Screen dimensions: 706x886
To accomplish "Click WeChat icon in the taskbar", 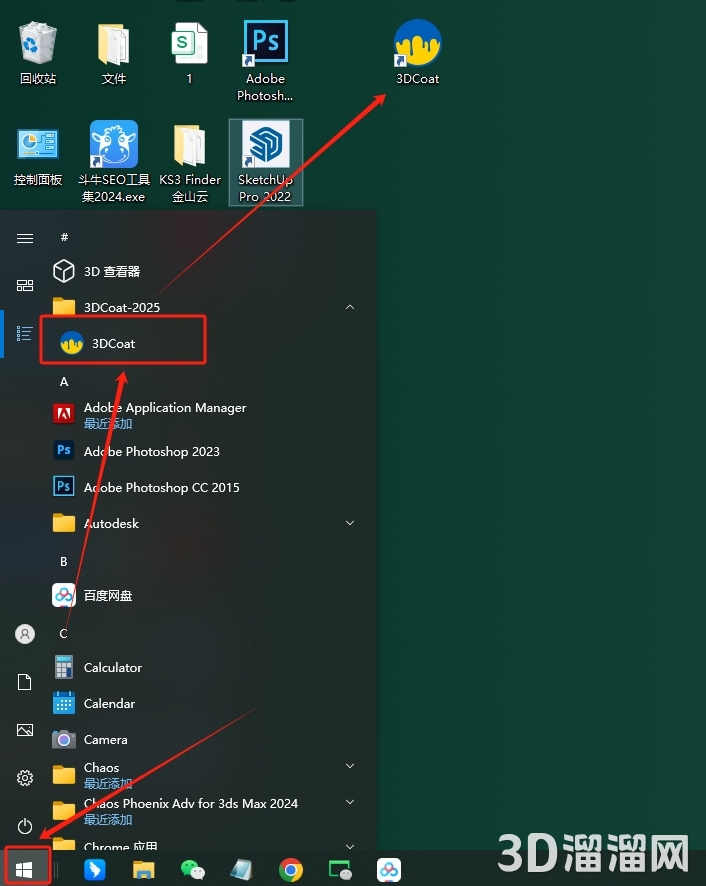I will (192, 870).
